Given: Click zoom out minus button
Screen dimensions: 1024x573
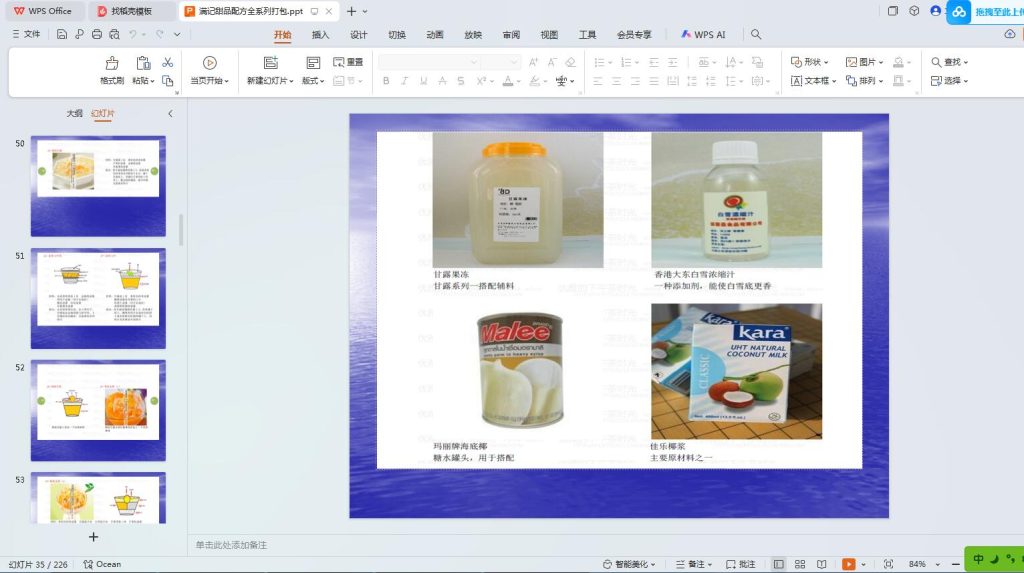Looking at the screenshot, I should tap(956, 564).
